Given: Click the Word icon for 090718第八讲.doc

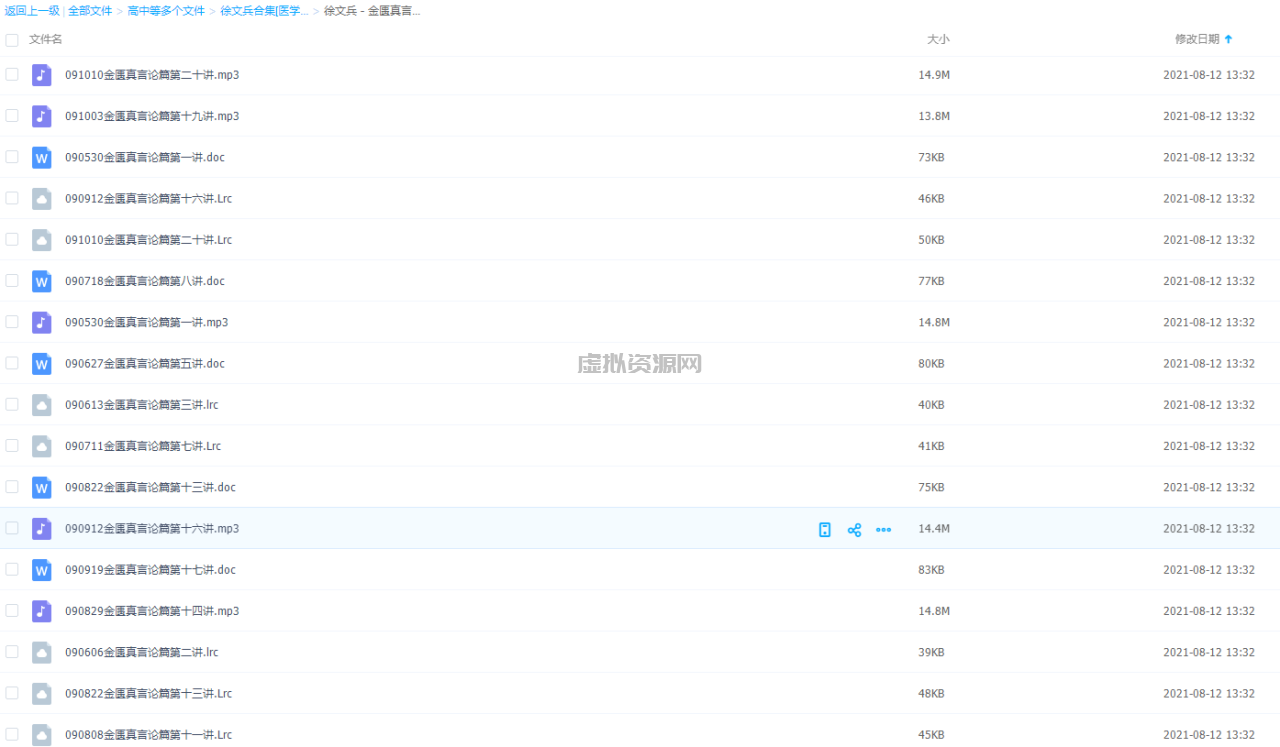Looking at the screenshot, I should 41,281.
